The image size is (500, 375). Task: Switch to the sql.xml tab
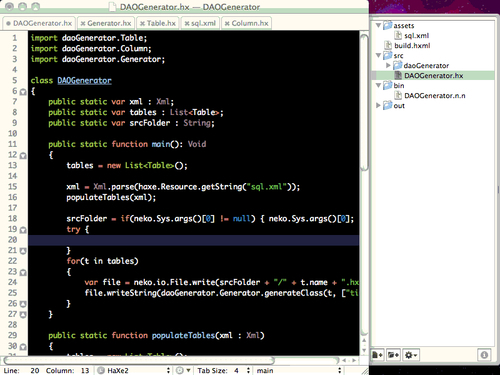coord(201,23)
